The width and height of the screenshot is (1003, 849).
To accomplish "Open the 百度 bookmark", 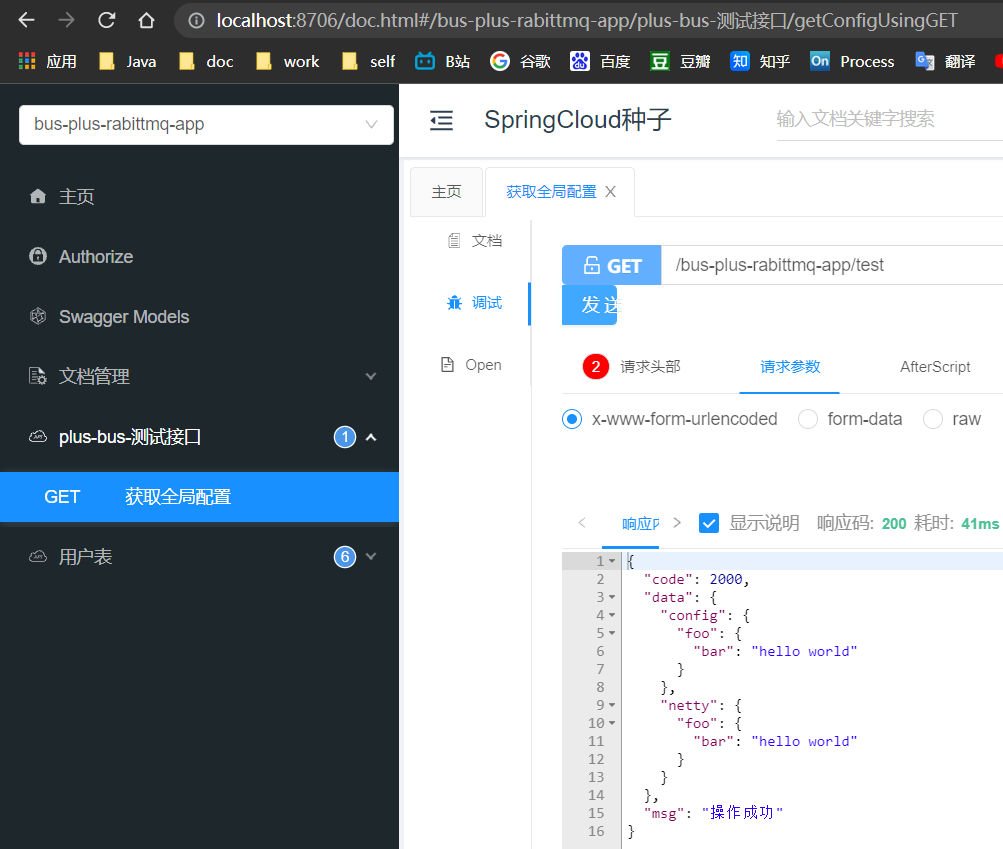I will (600, 61).
